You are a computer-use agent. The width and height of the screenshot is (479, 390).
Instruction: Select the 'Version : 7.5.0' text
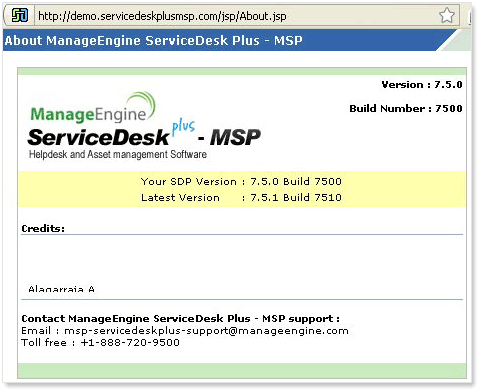422,85
